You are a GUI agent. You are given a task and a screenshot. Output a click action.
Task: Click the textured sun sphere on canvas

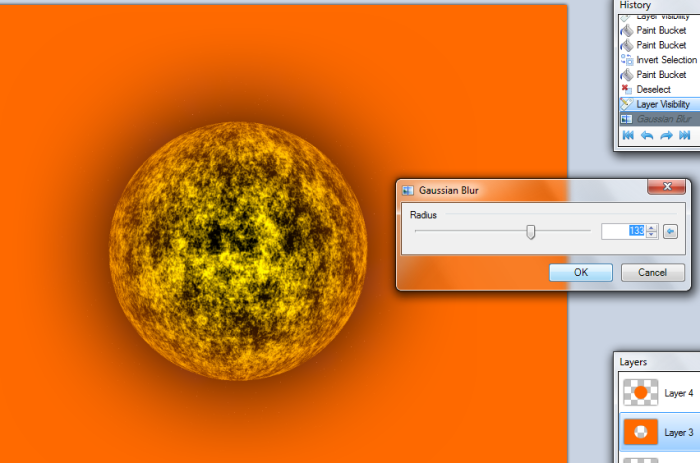point(238,251)
